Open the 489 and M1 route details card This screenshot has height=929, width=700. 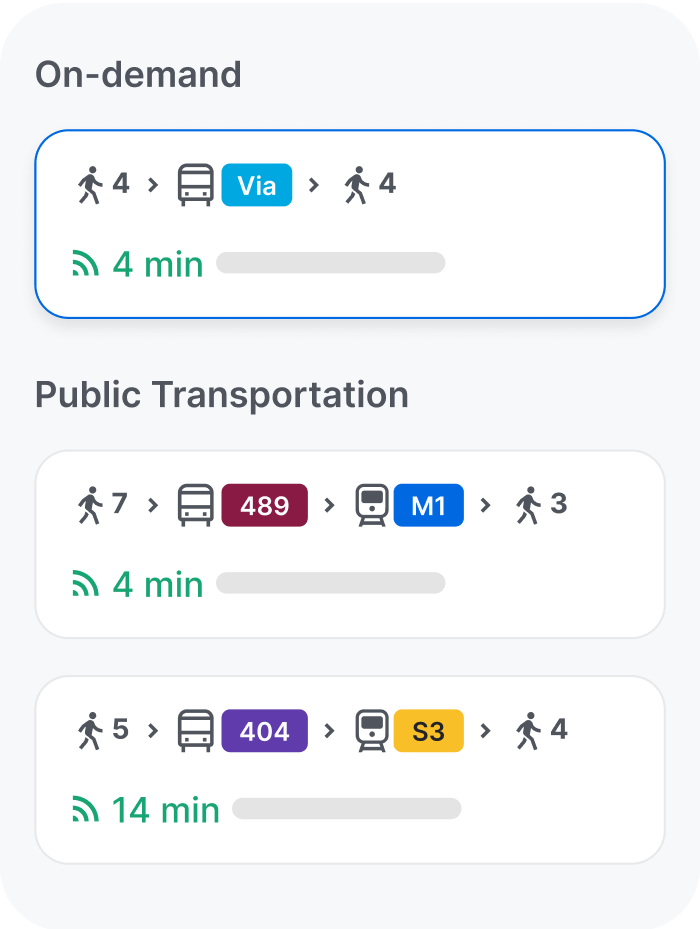(350, 543)
